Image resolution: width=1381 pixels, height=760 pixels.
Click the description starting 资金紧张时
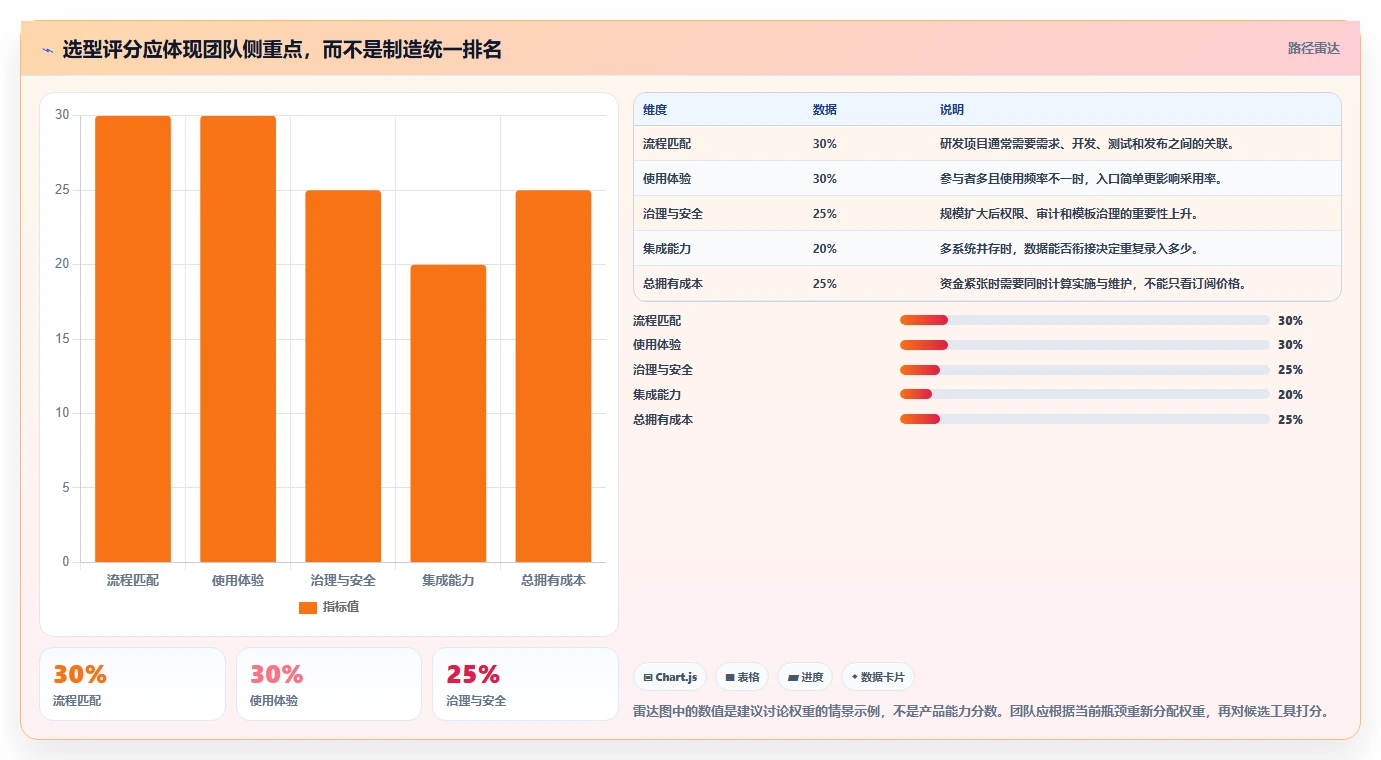click(1093, 284)
